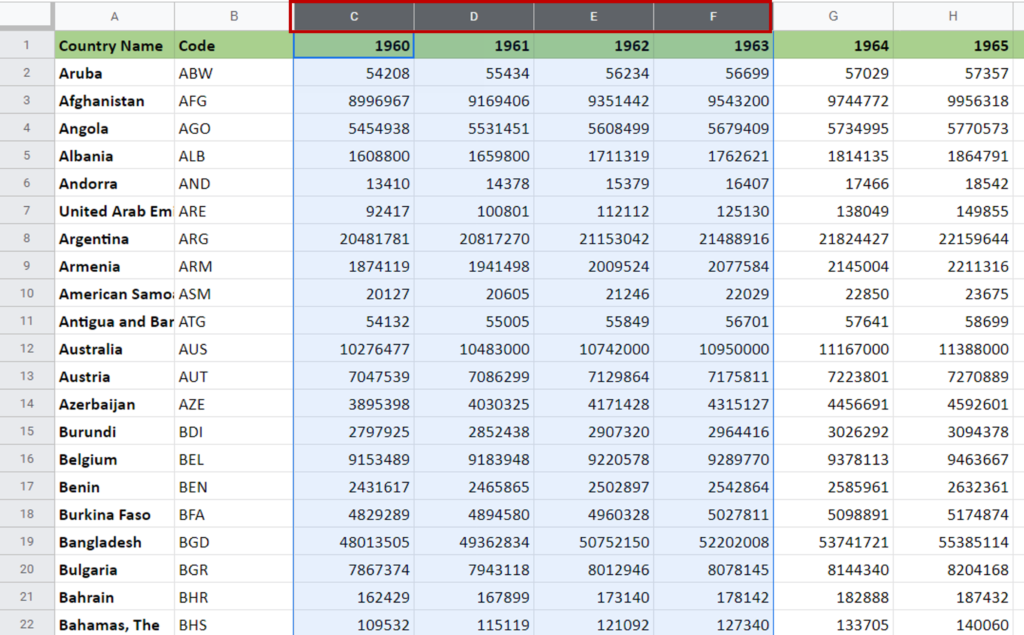
Task: Select the Australia country cell
Action: 114,349
